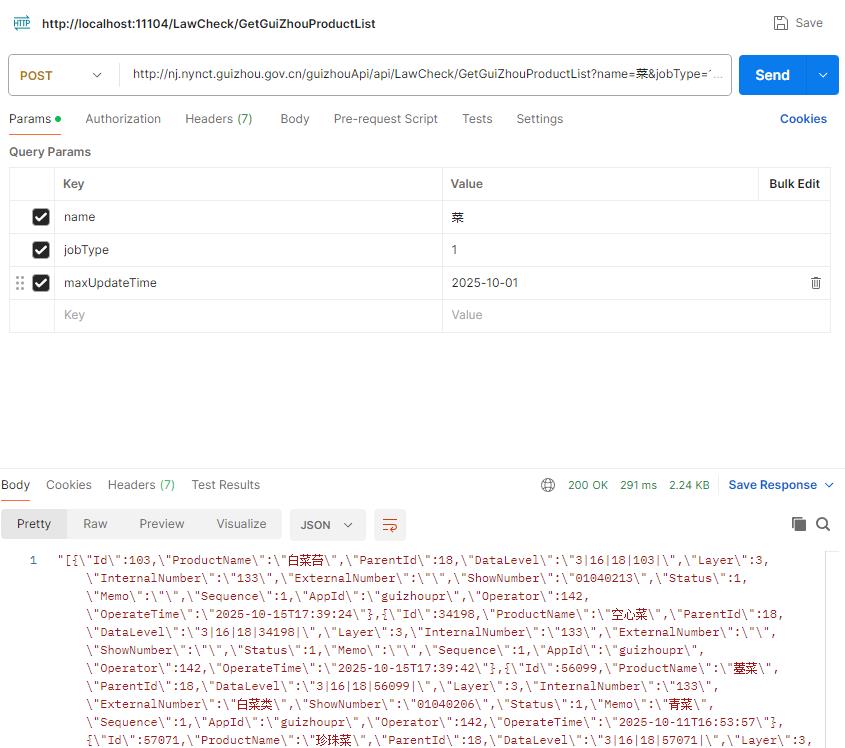Toggle word wrap in response viewer
The width and height of the screenshot is (845, 748).
coord(390,524)
